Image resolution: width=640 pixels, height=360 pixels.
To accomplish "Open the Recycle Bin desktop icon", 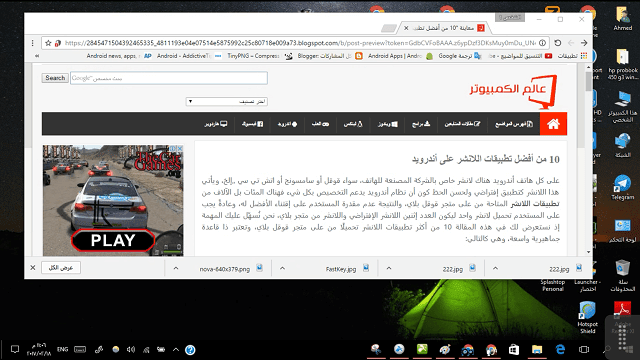I will [622, 276].
